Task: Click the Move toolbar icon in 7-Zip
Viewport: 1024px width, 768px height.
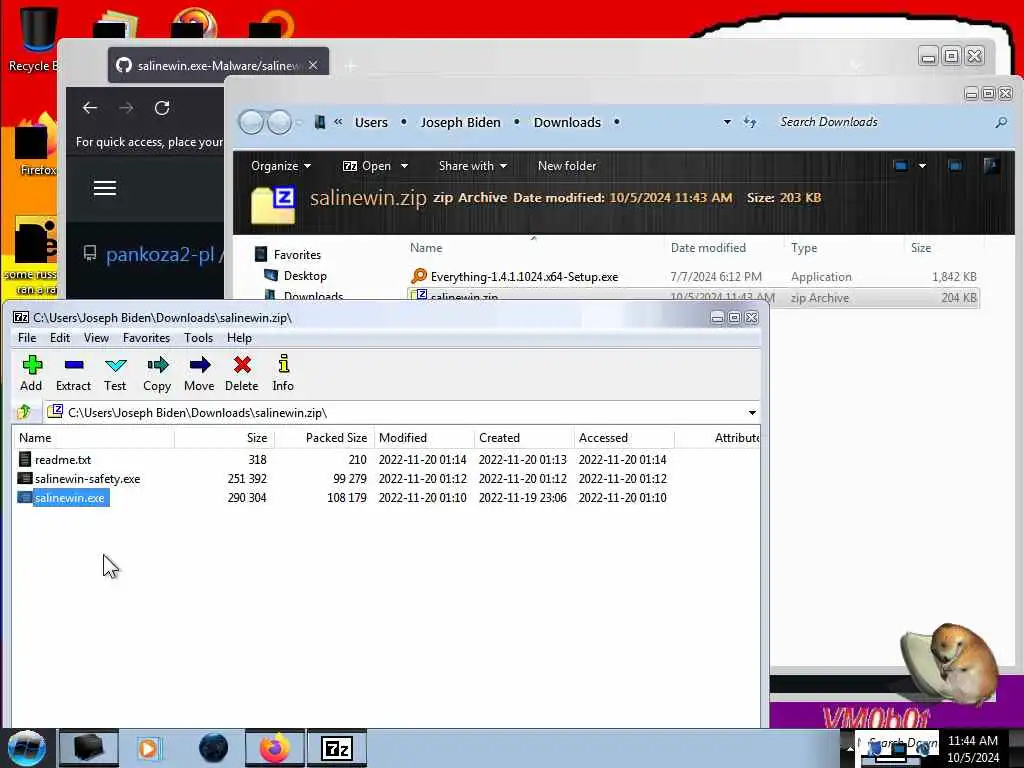Action: pyautogui.click(x=199, y=373)
